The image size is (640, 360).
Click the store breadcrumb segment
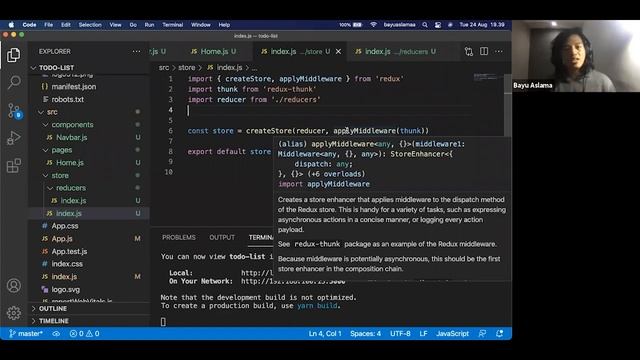pos(186,67)
